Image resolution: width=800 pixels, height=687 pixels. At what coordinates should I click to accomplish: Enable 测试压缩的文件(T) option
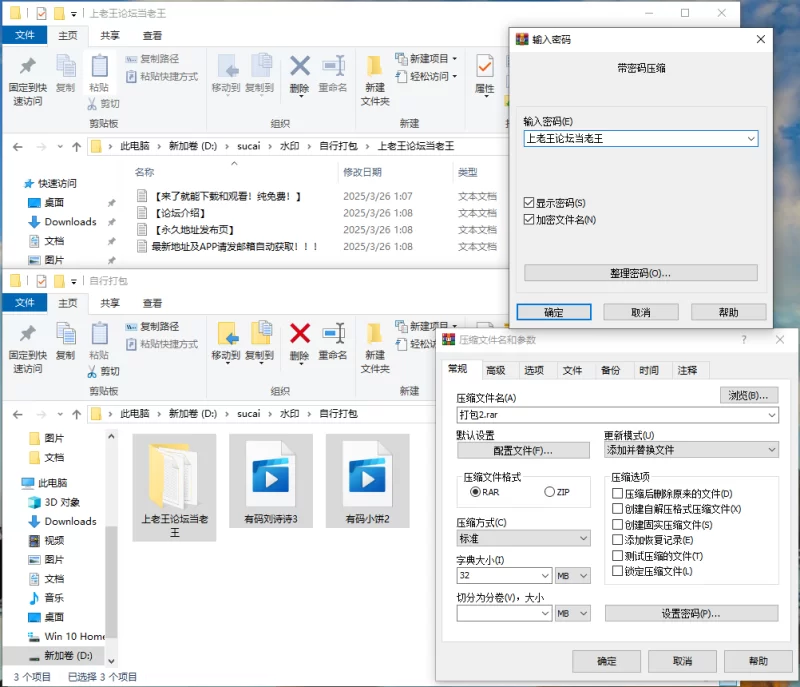point(617,556)
